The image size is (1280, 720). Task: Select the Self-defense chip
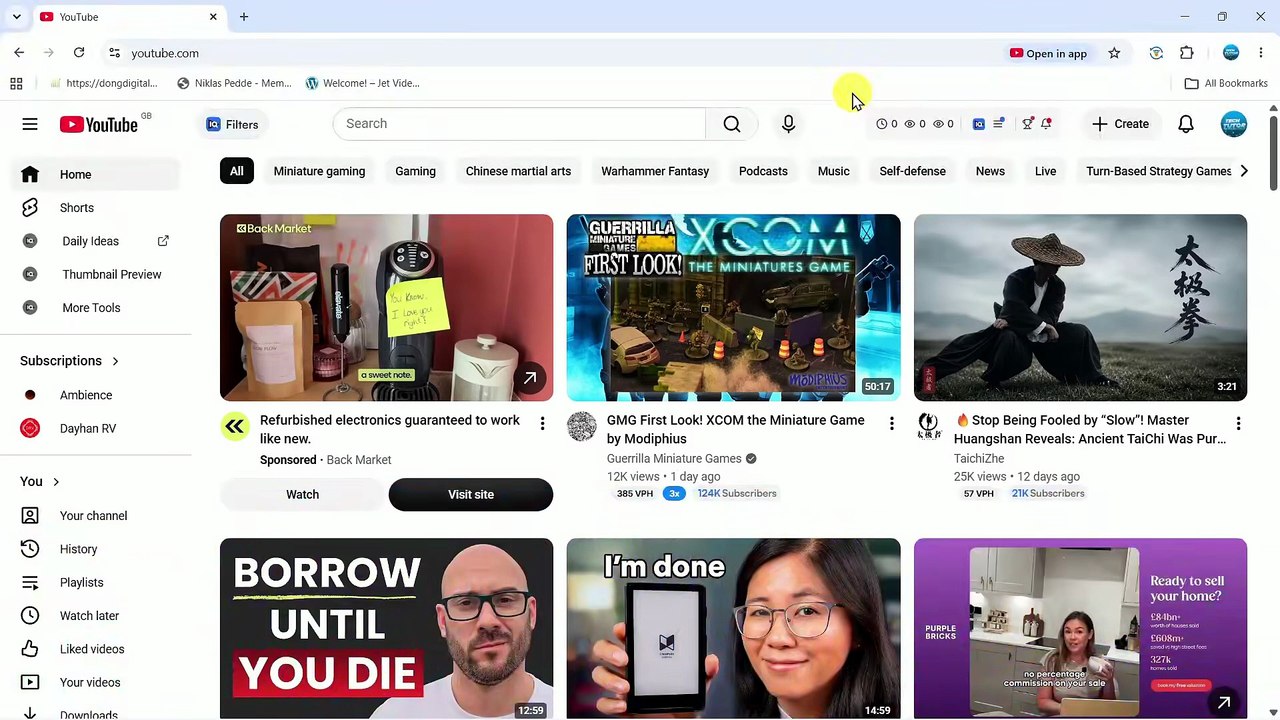[x=912, y=171]
